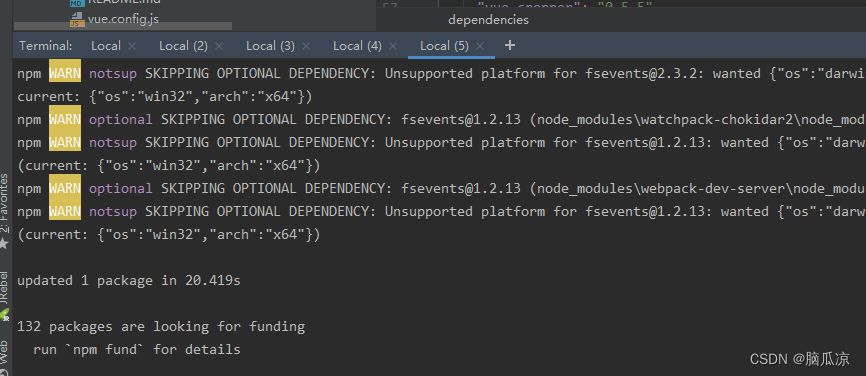Click the vue.config.js JS file icon
The image size is (866, 376).
click(77, 20)
